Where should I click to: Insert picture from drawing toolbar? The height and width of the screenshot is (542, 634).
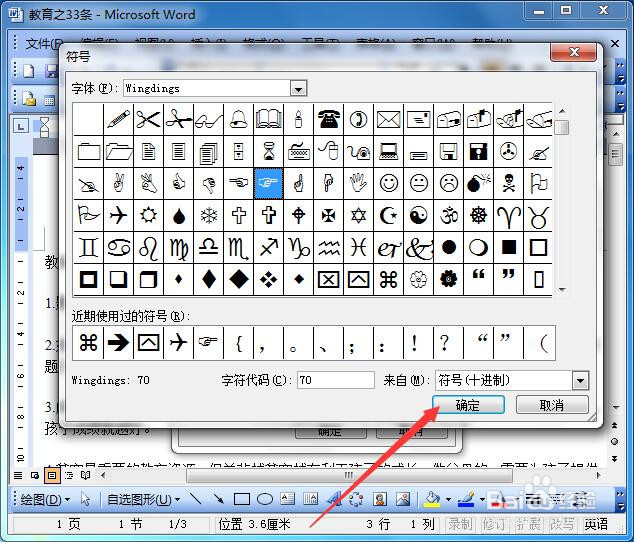click(x=403, y=499)
